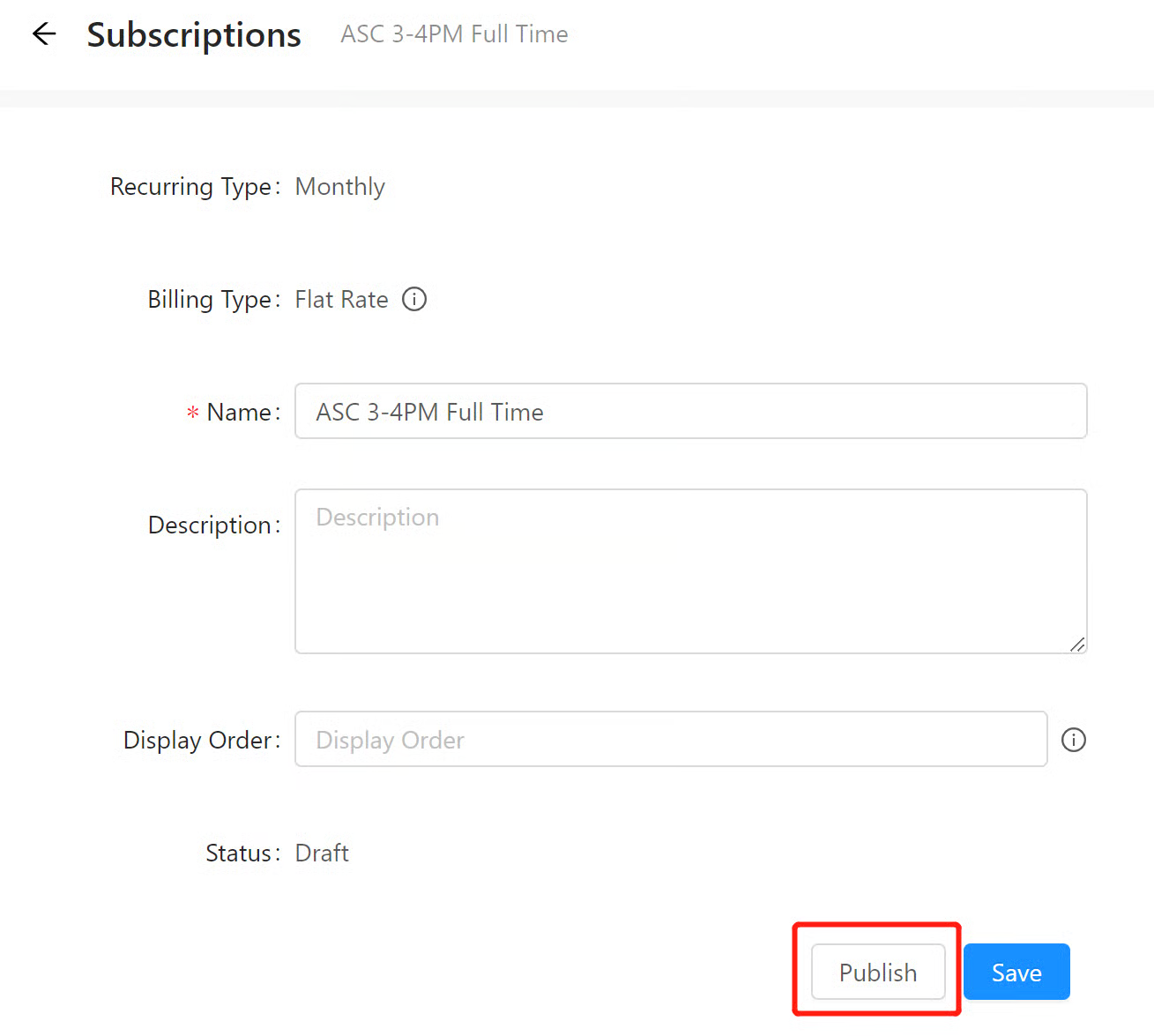Click the Status label
Viewport: 1154px width, 1036px height.
pyautogui.click(x=238, y=853)
